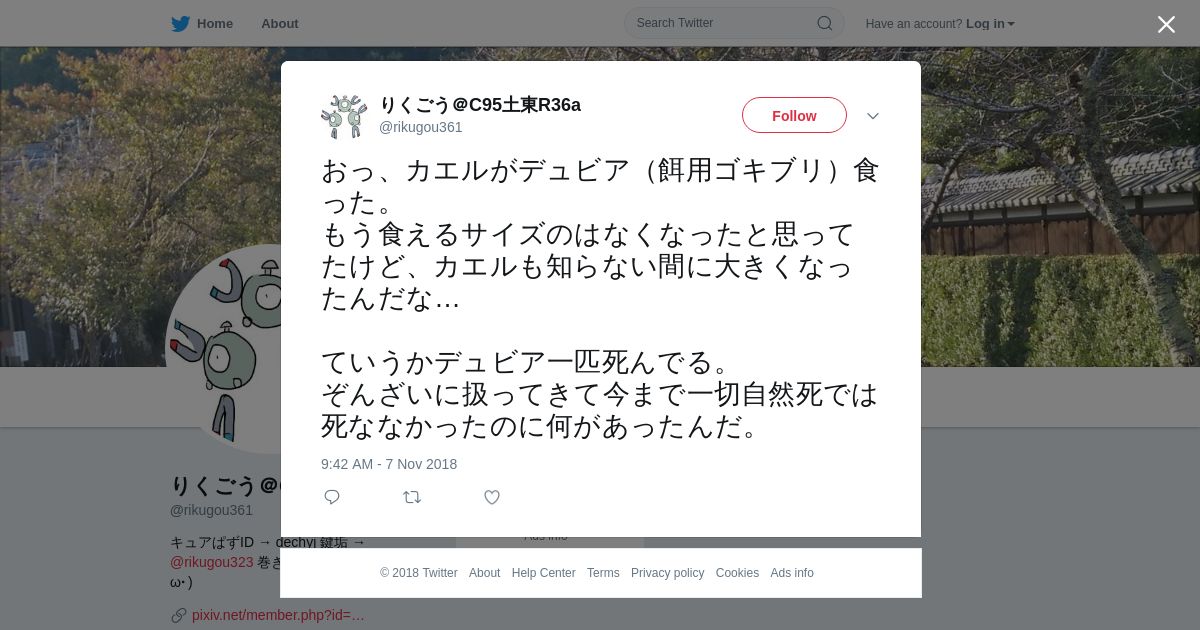Reply to the tweet via speech bubble icon
1200x630 pixels.
332,497
